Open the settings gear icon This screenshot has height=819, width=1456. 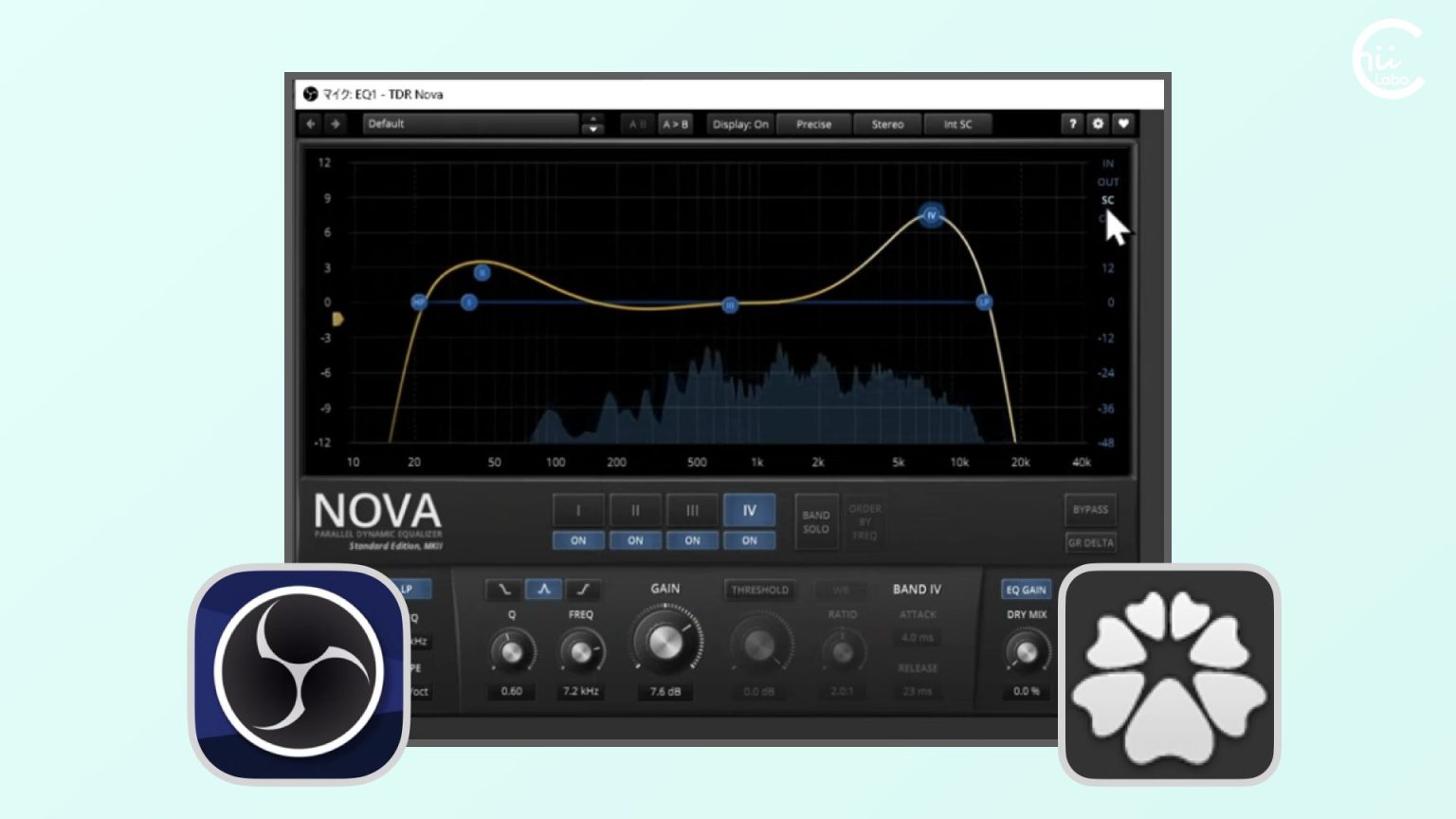click(x=1098, y=124)
